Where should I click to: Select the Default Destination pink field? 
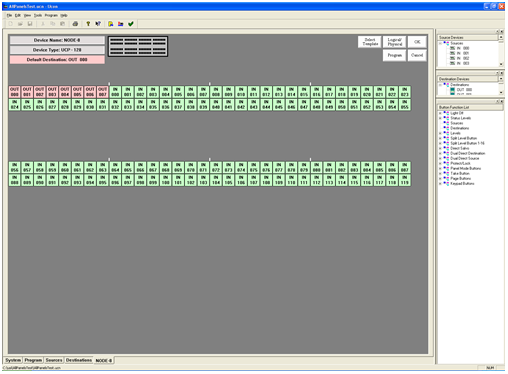click(57, 60)
